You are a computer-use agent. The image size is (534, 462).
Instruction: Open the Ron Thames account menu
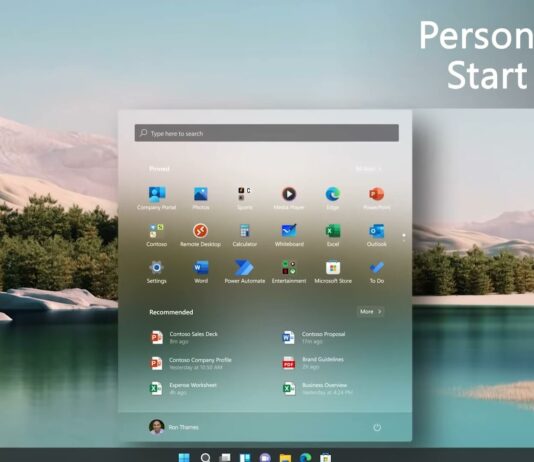tap(174, 427)
